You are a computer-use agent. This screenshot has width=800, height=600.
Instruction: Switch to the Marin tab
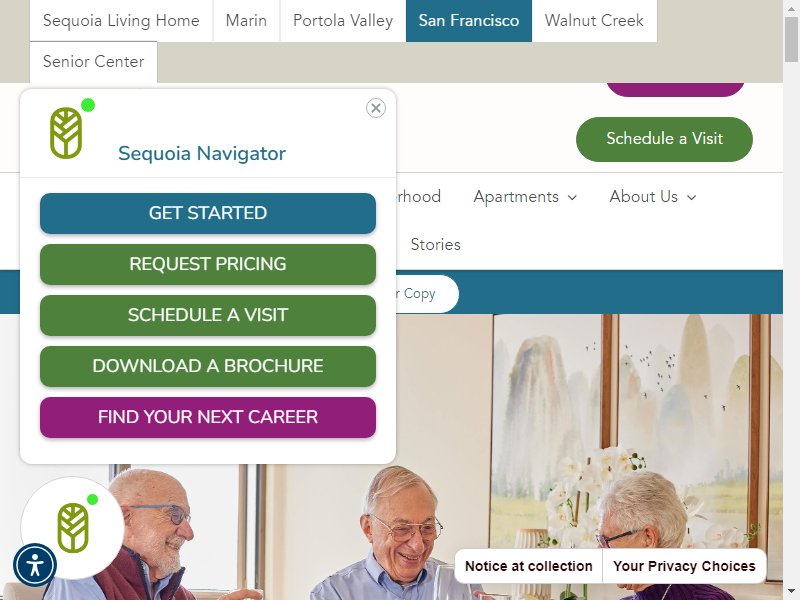click(246, 20)
